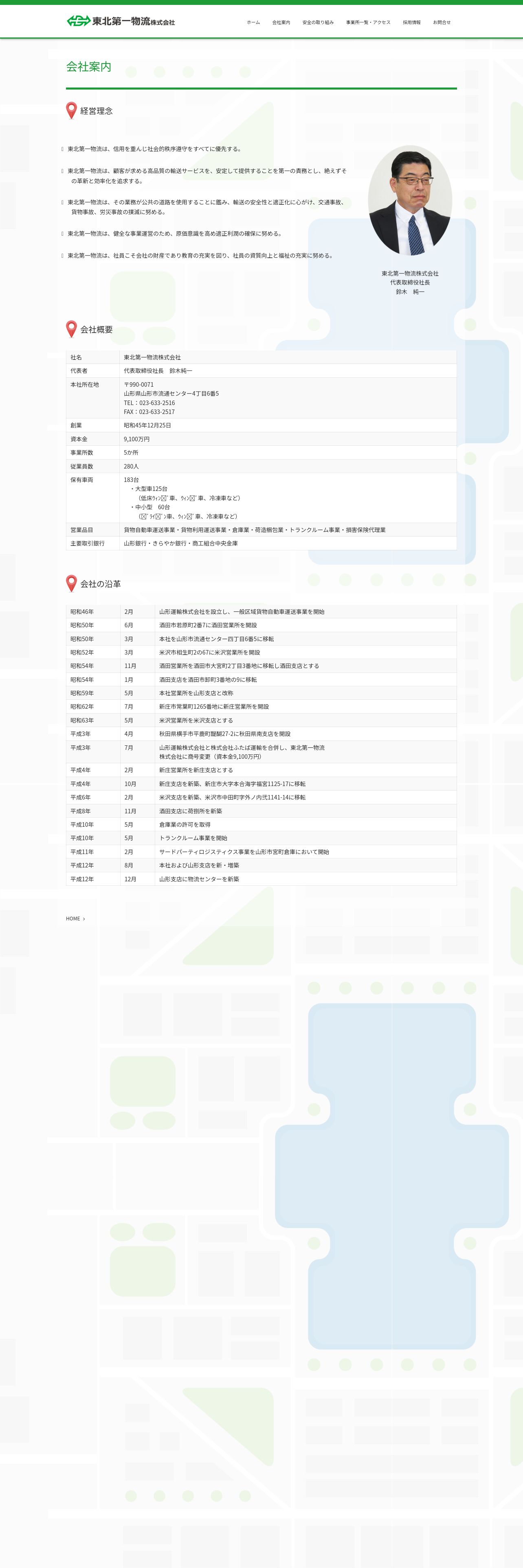The image size is (523, 1568).
Task: Click 秋田県横手市平鹿町 history entry
Action: (225, 734)
